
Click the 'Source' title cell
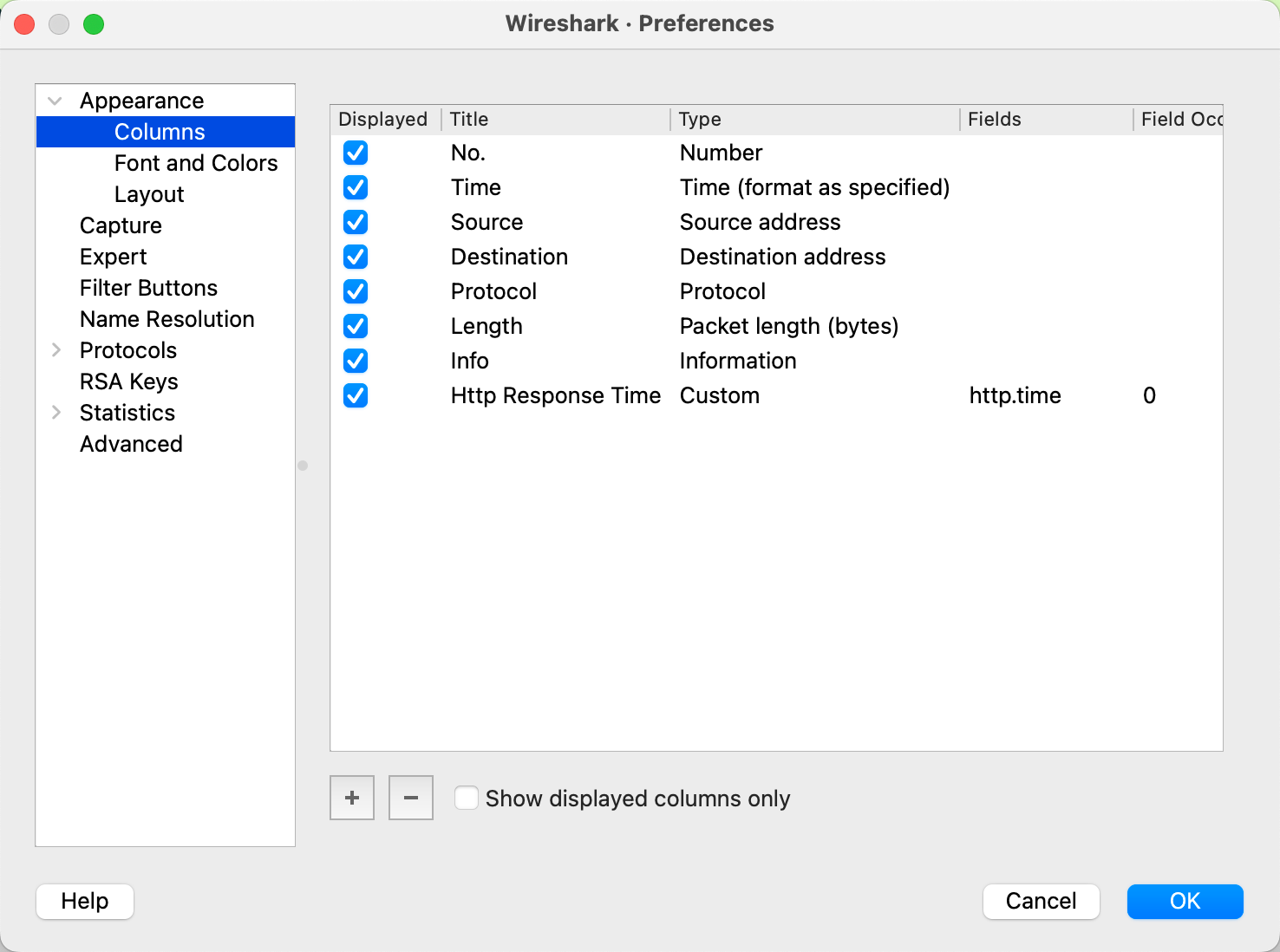[487, 222]
